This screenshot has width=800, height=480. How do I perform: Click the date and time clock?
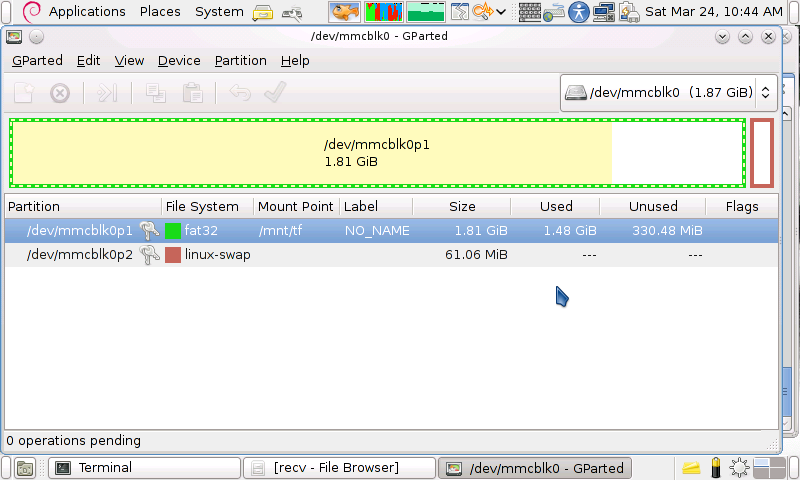[714, 11]
